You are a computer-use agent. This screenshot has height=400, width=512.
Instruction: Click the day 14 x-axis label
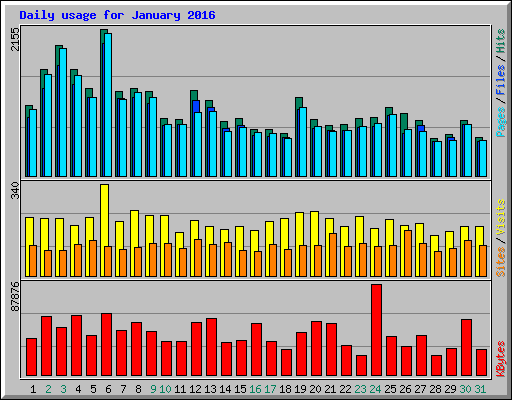point(225,389)
